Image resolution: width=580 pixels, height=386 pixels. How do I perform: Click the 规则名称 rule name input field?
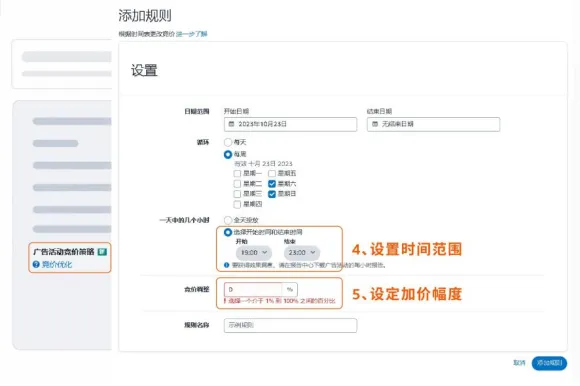coord(290,325)
